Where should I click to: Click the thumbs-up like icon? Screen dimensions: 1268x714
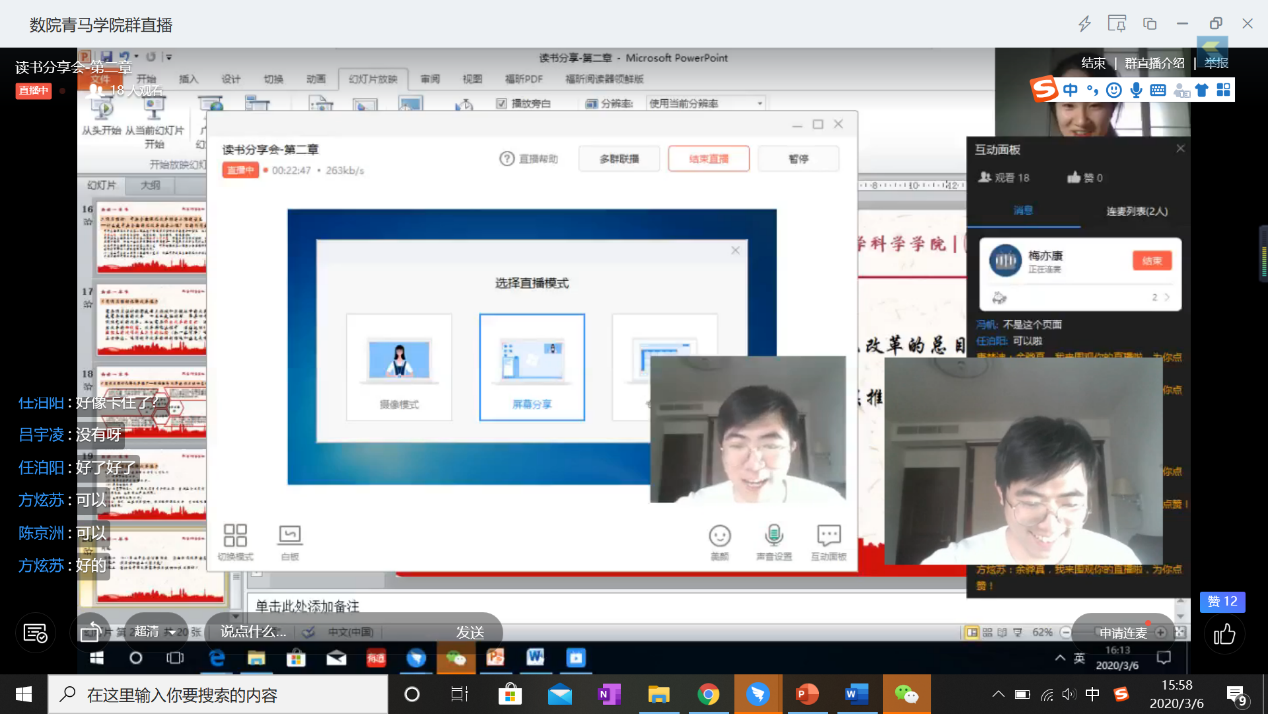click(1225, 634)
